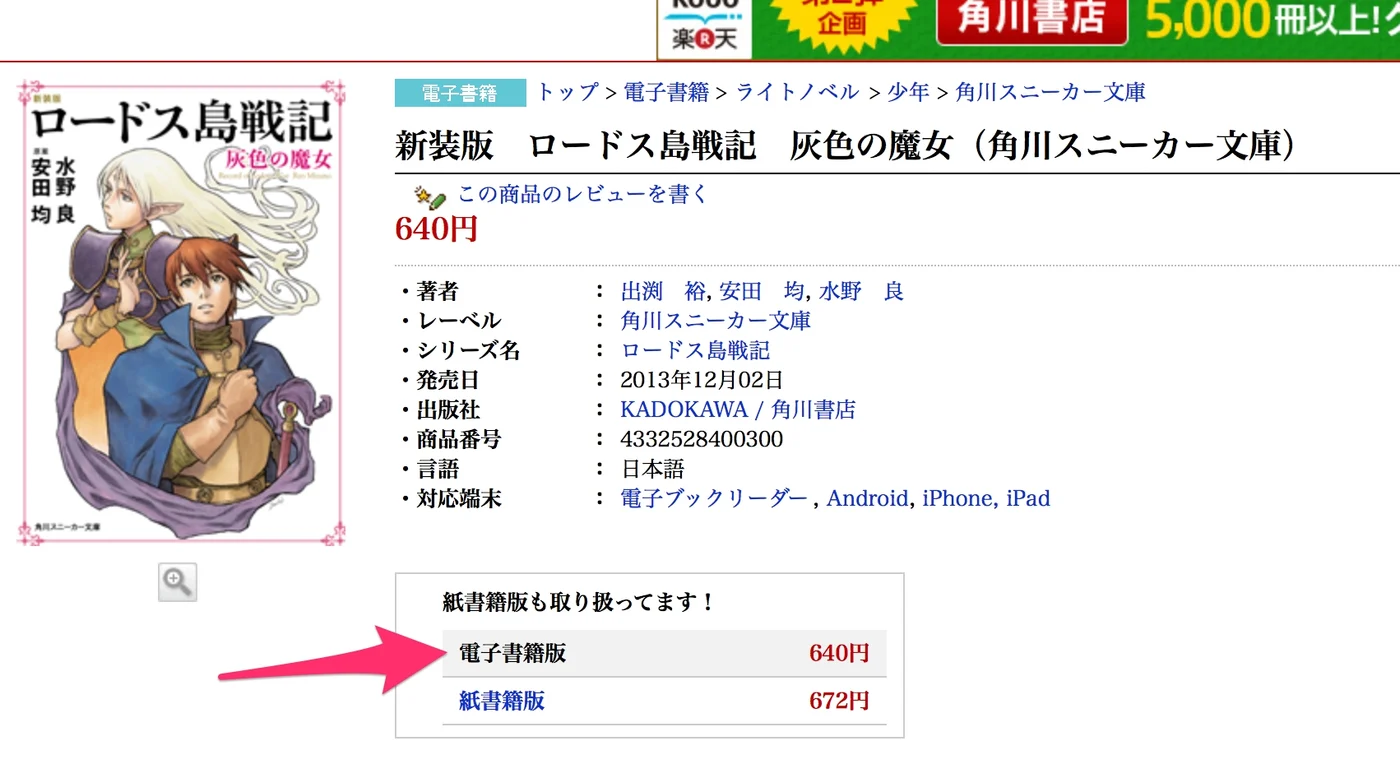Click the 672円 paper edition price

[x=839, y=700]
